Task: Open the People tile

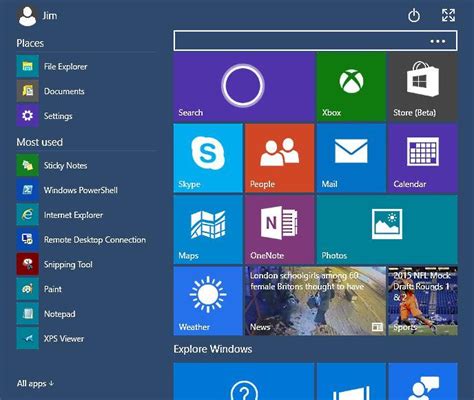Action: pyautogui.click(x=280, y=158)
